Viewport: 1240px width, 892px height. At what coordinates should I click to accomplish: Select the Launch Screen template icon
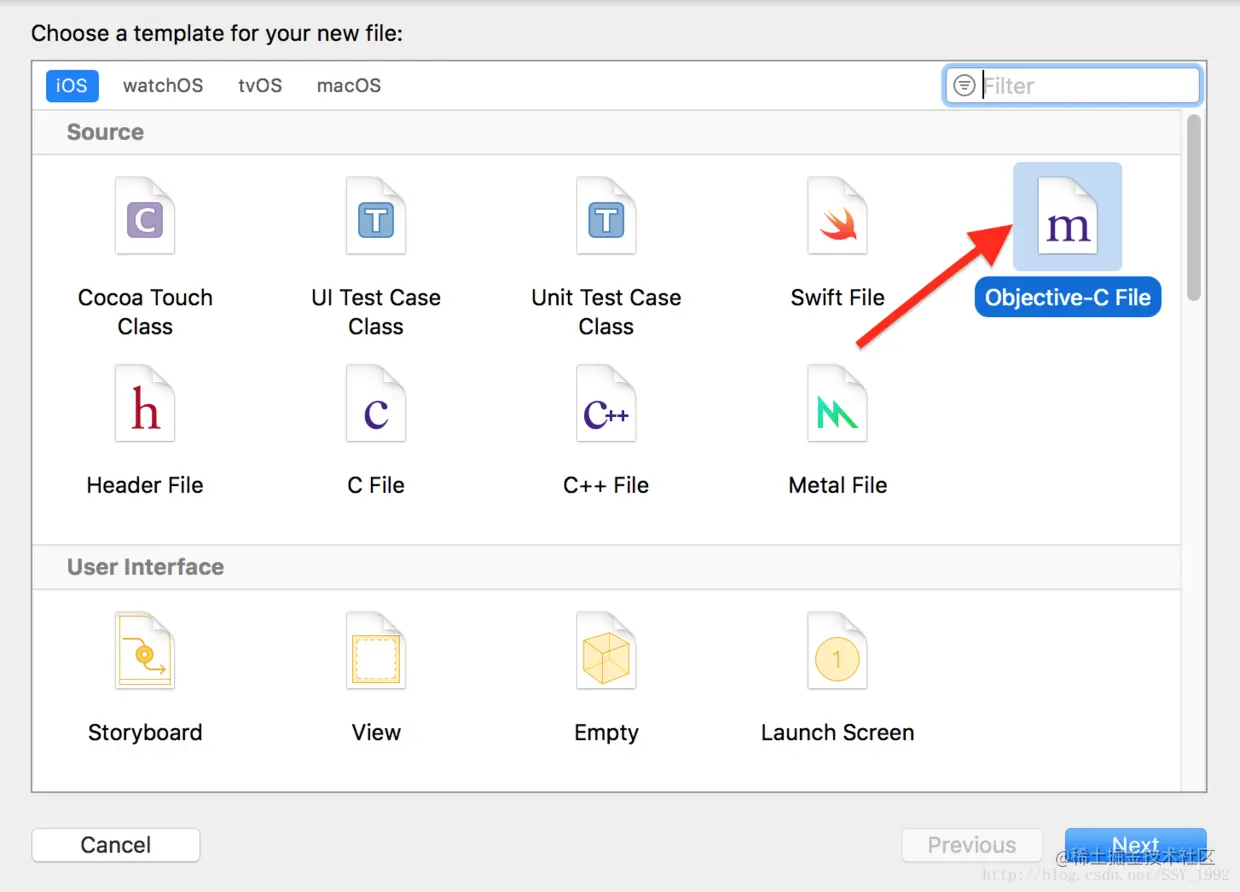pyautogui.click(x=837, y=652)
